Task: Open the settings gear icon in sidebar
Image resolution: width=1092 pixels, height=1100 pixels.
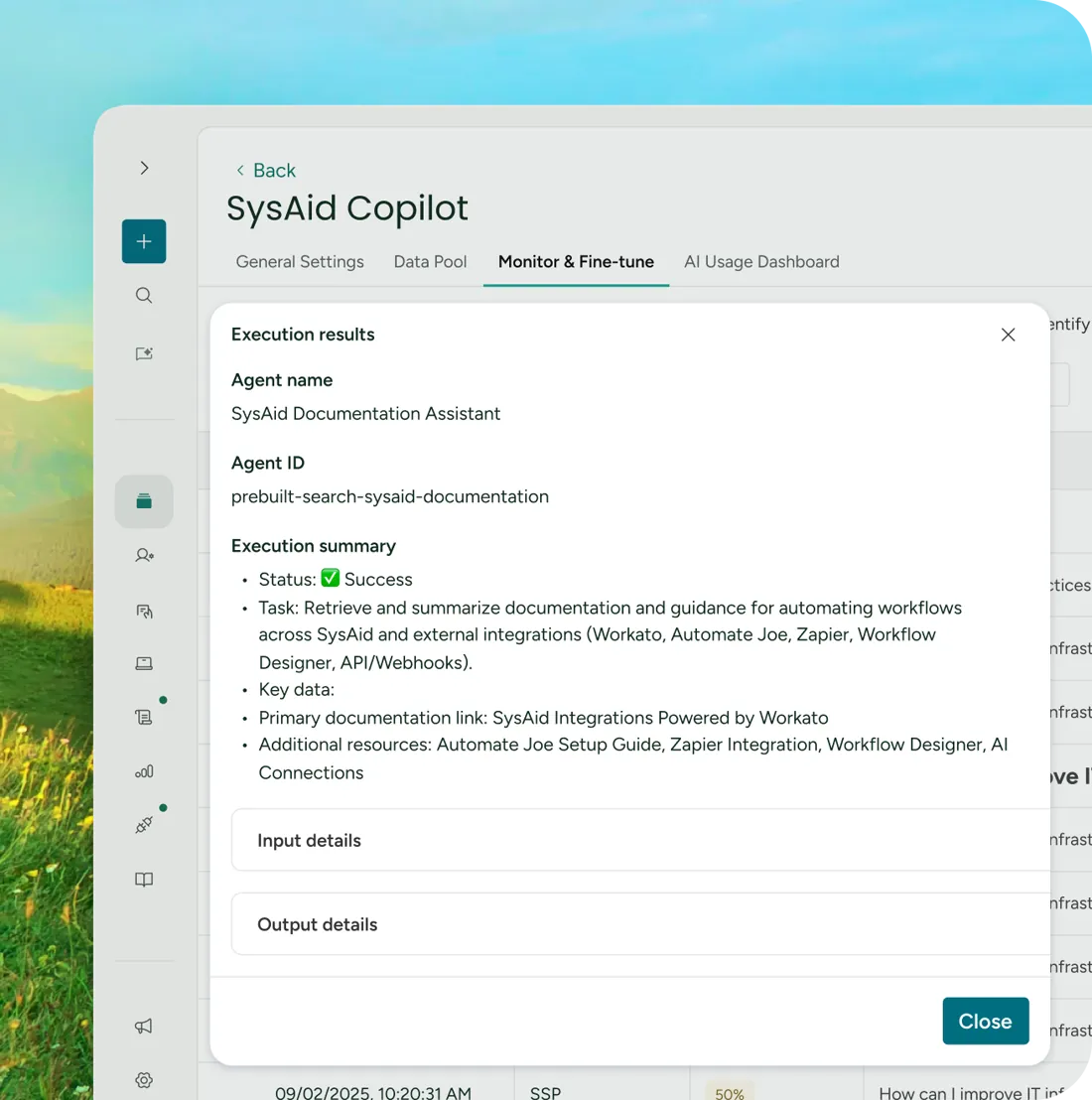Action: pyautogui.click(x=144, y=1080)
